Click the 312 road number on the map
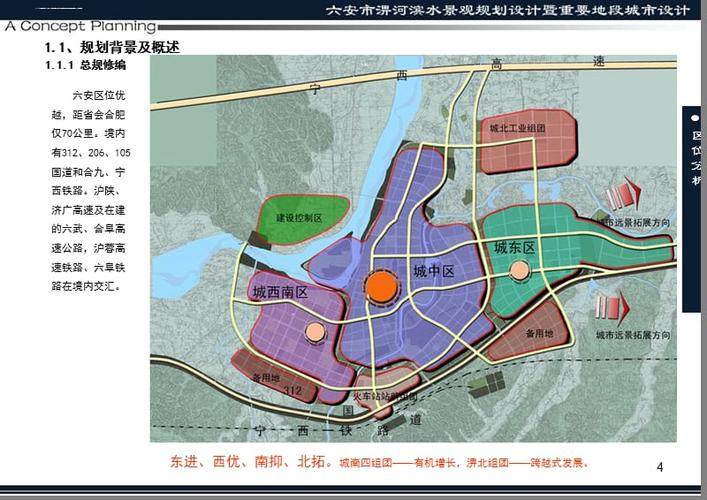The height and width of the screenshot is (500, 707). pos(293,390)
